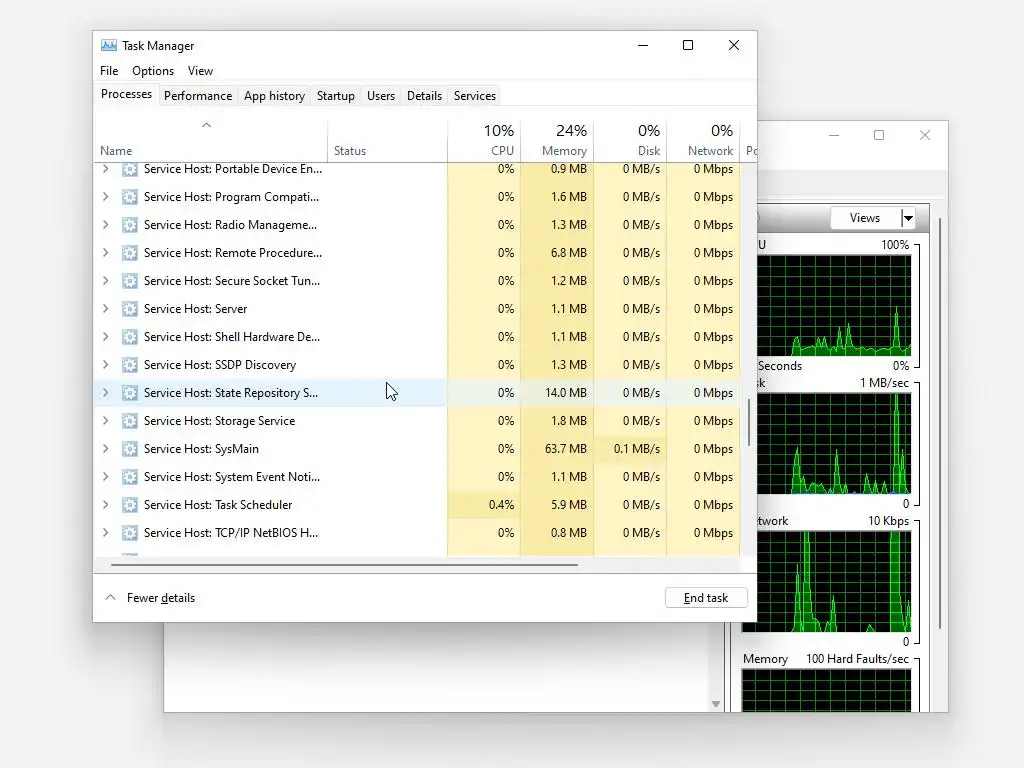Open the View menu
The height and width of the screenshot is (768, 1024).
[x=200, y=71]
